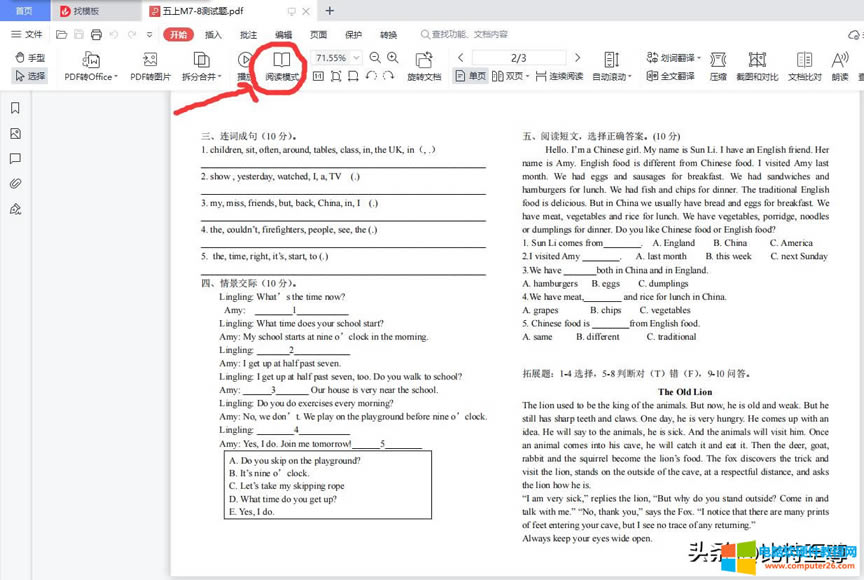Click the 压缩 compress tool

point(718,66)
